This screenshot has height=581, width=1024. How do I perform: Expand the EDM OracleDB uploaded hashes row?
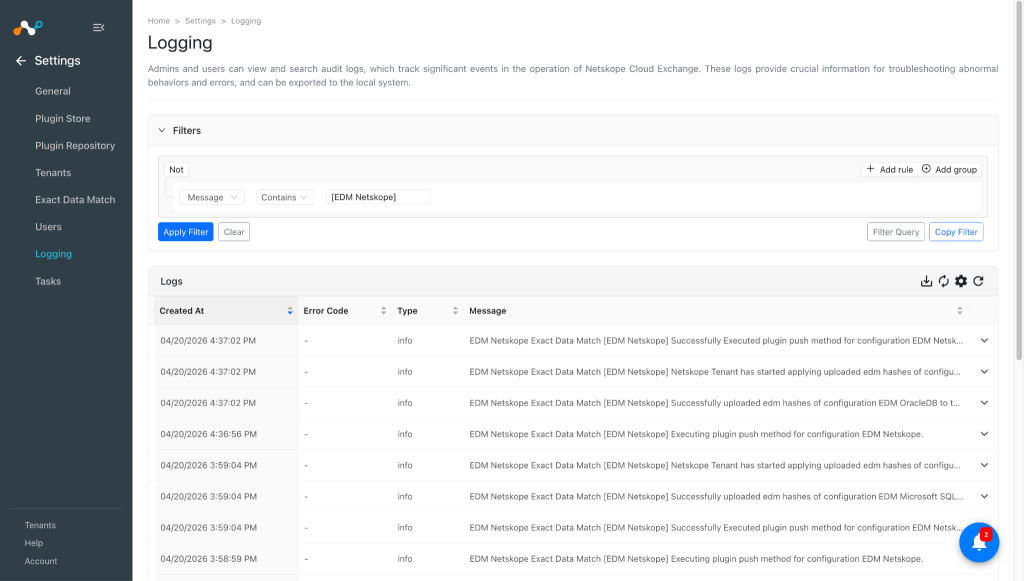click(984, 403)
